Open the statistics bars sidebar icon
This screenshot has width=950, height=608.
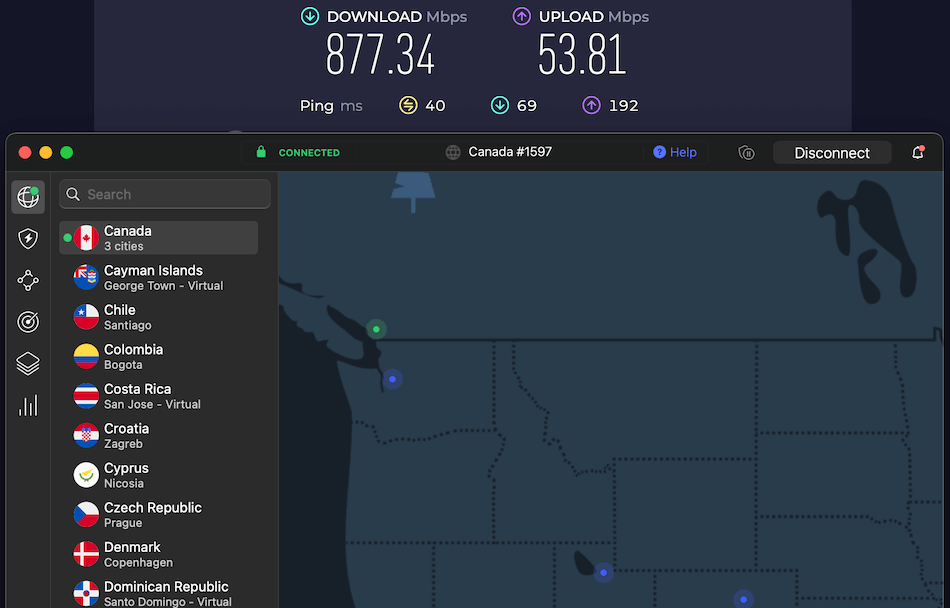point(28,405)
